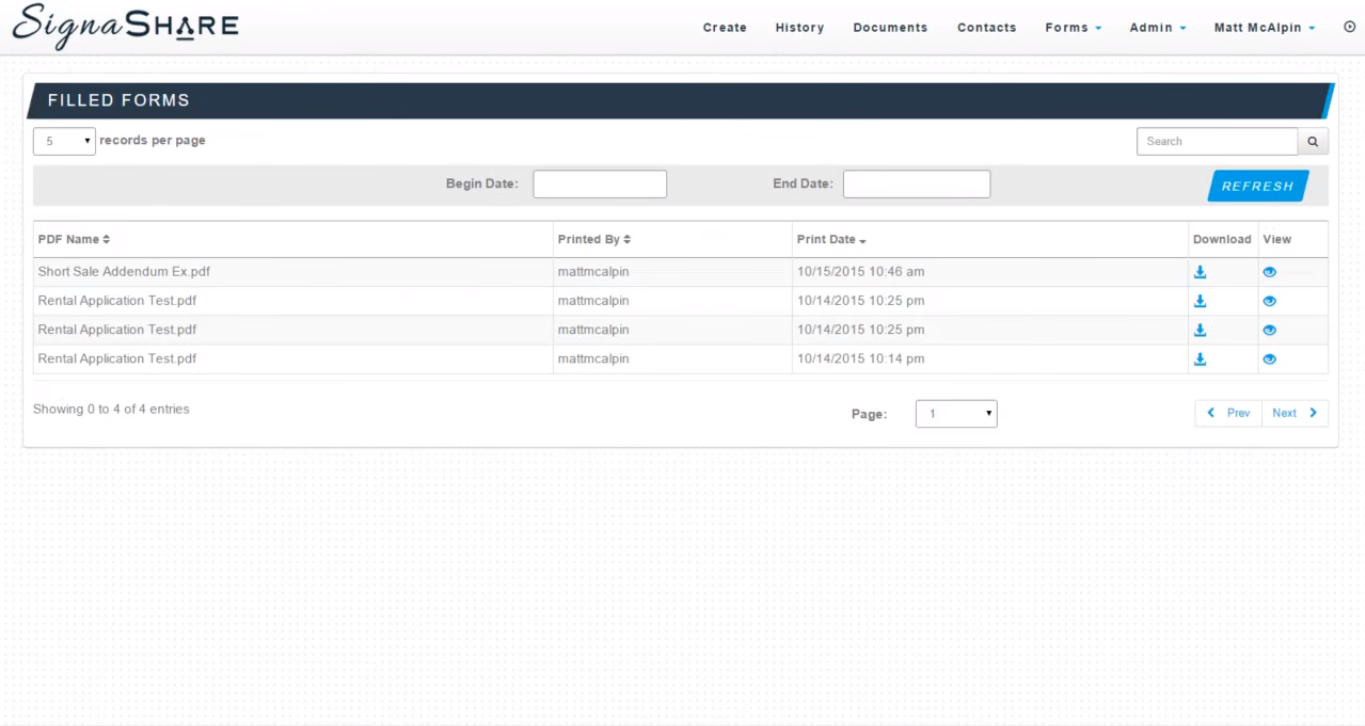Open the Contacts page
This screenshot has height=726, width=1365.
986,28
